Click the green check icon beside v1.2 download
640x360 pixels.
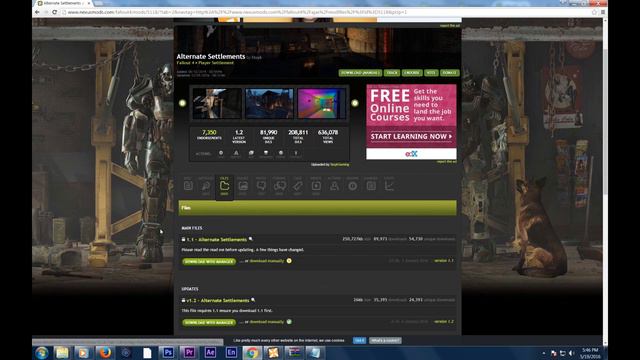tap(289, 322)
